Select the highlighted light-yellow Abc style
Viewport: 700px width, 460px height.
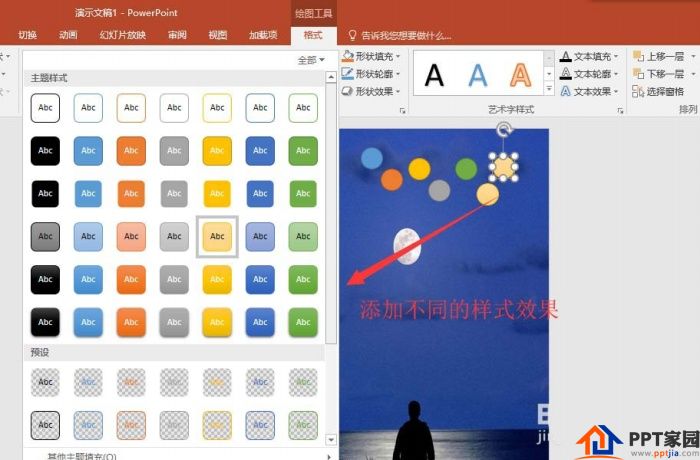217,236
